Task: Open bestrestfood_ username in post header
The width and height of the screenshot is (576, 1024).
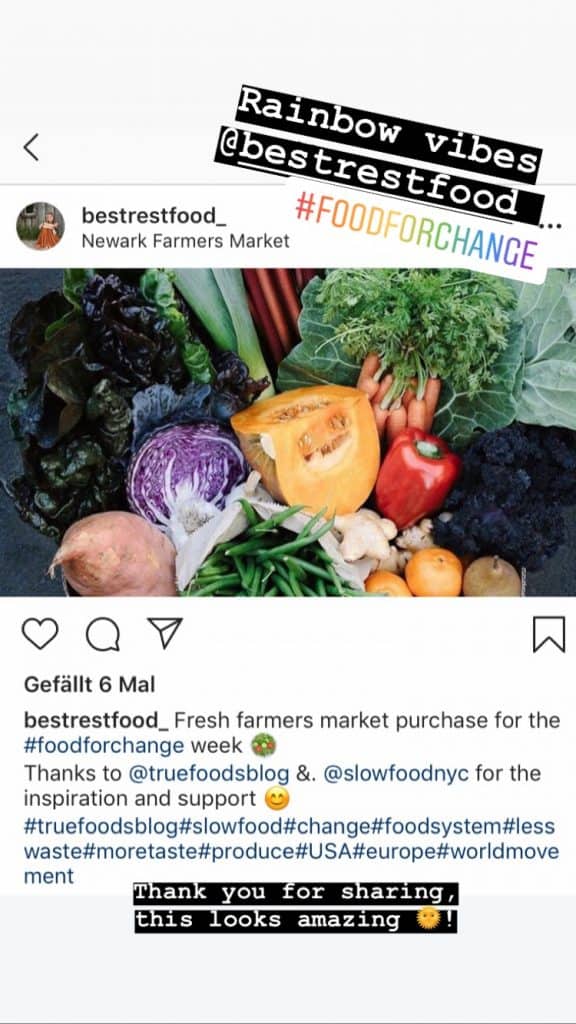Action: tap(154, 215)
